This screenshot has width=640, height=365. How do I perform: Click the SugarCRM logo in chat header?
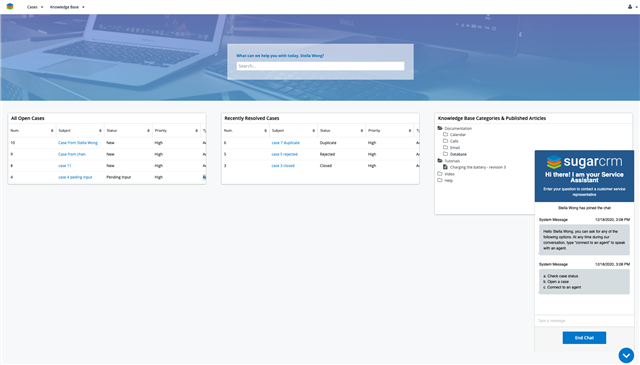pyautogui.click(x=584, y=162)
